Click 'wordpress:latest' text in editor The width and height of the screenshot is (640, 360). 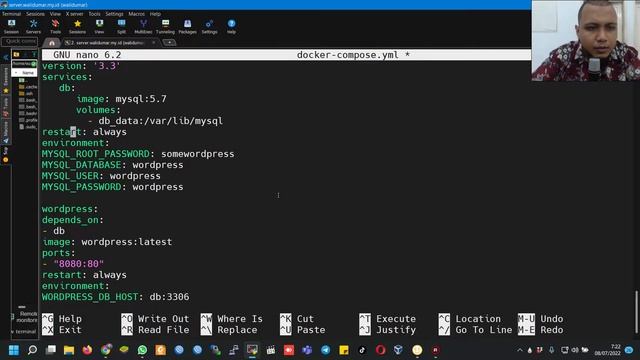127,242
